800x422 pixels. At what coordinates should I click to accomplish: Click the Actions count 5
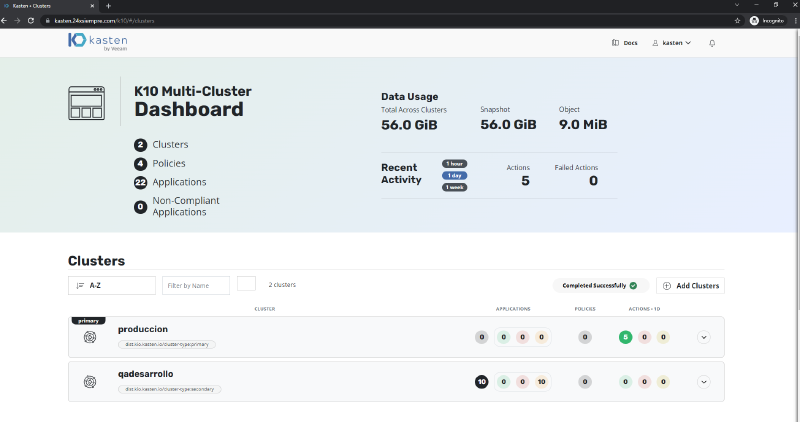[x=526, y=181]
